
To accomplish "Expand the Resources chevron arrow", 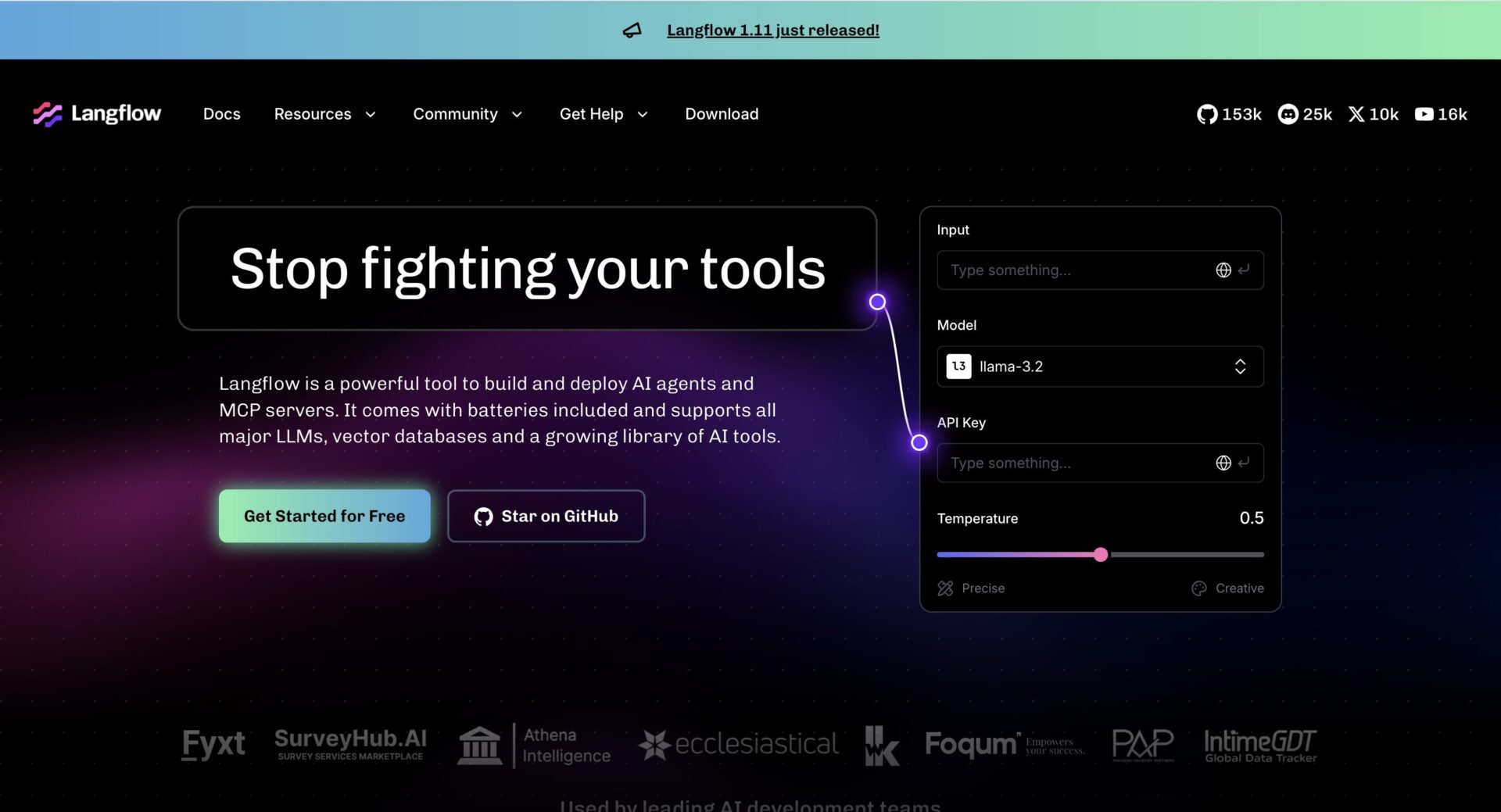I will [371, 115].
